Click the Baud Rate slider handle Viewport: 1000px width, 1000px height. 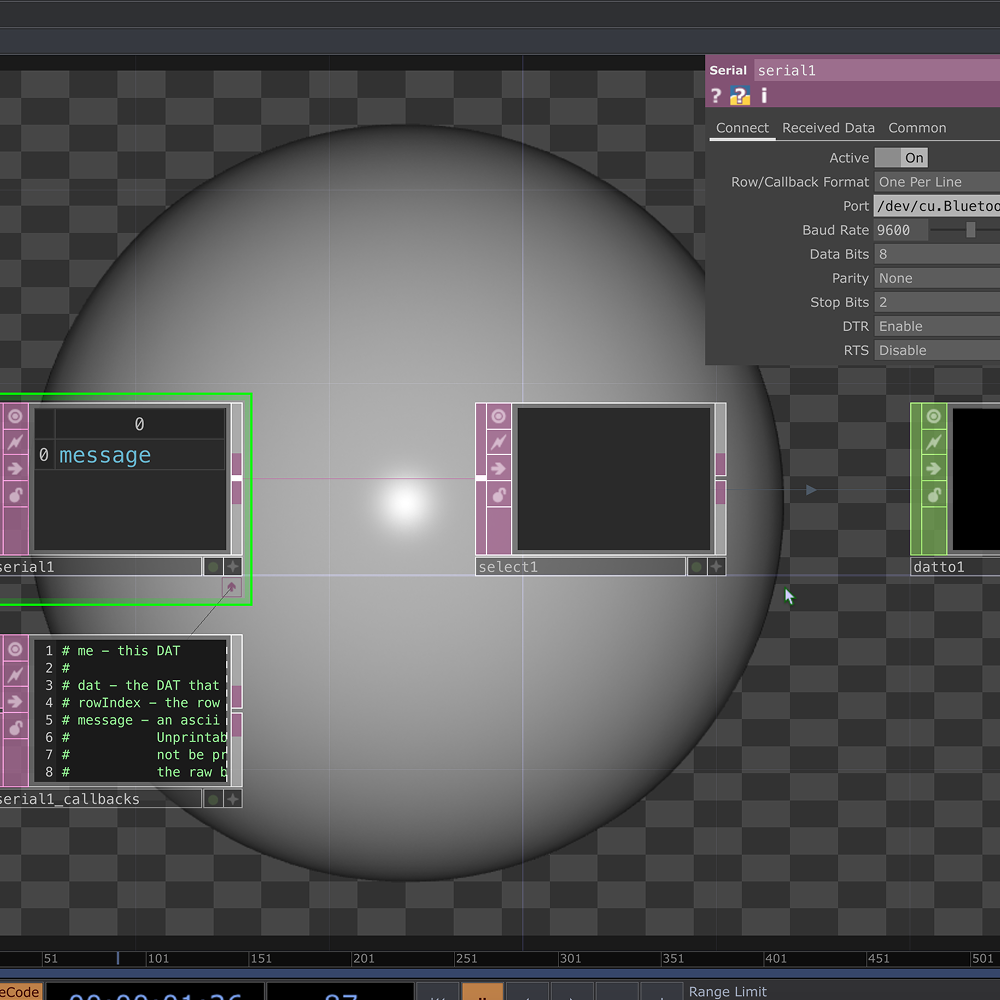[969, 230]
